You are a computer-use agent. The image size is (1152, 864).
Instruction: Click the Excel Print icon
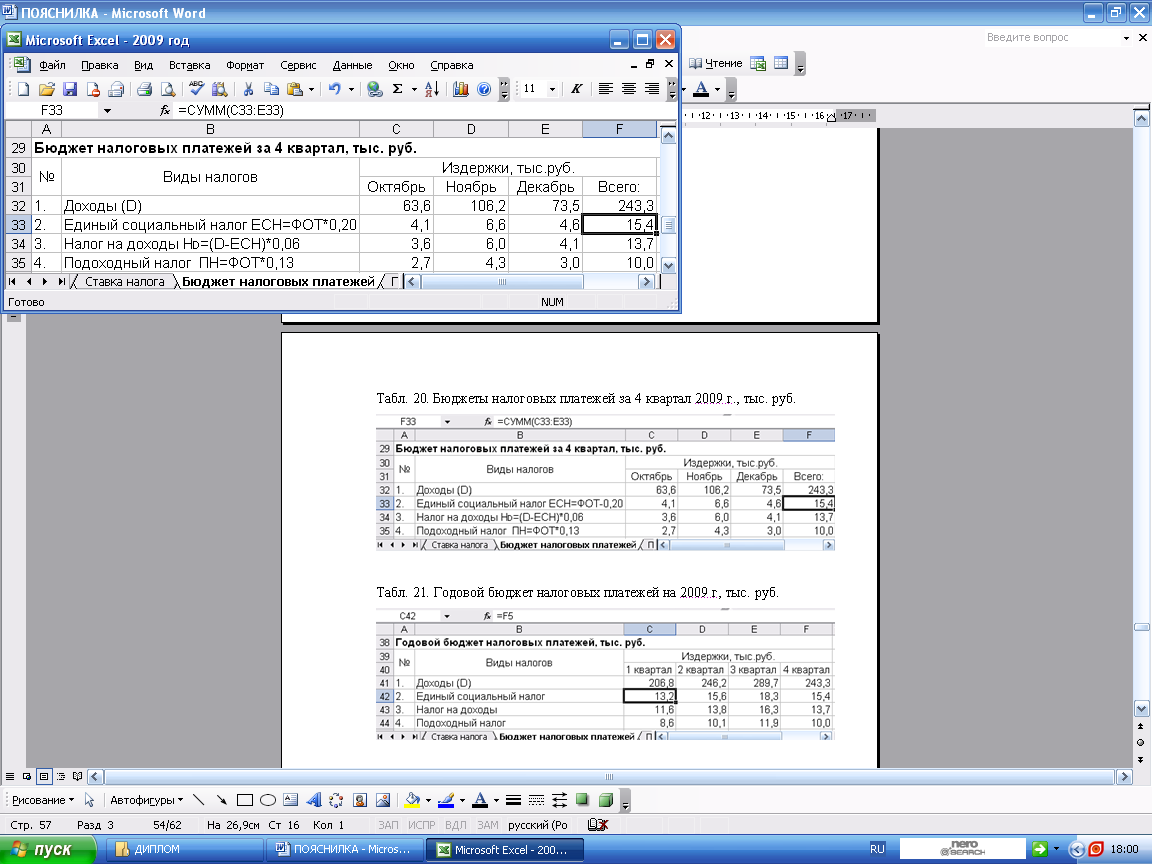(144, 89)
